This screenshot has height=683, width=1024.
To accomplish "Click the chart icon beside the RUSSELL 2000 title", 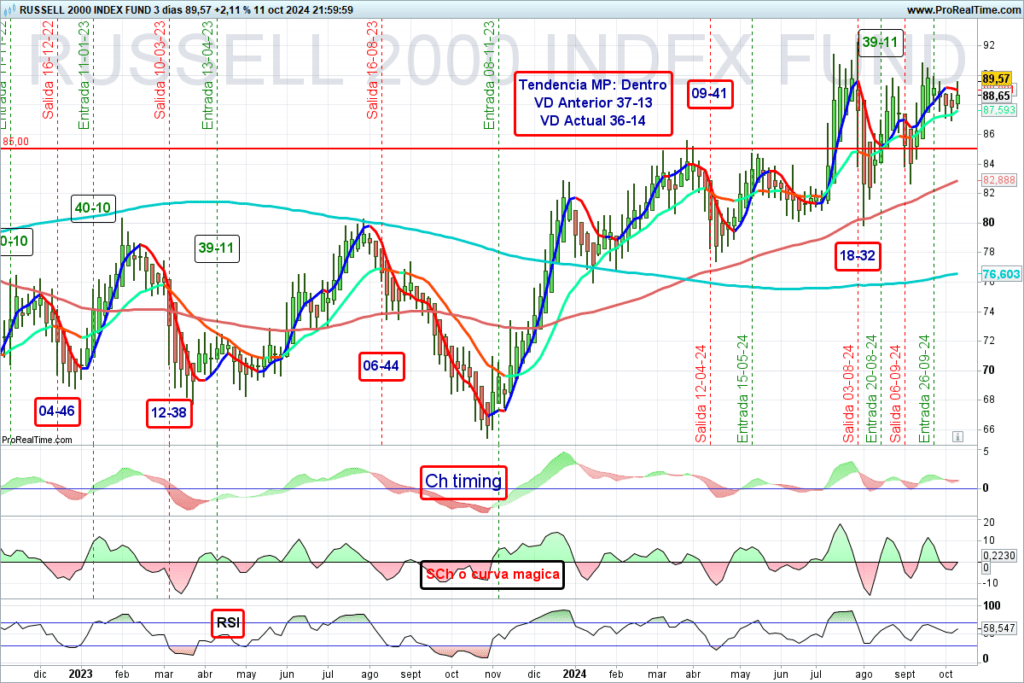I will tap(9, 10).
